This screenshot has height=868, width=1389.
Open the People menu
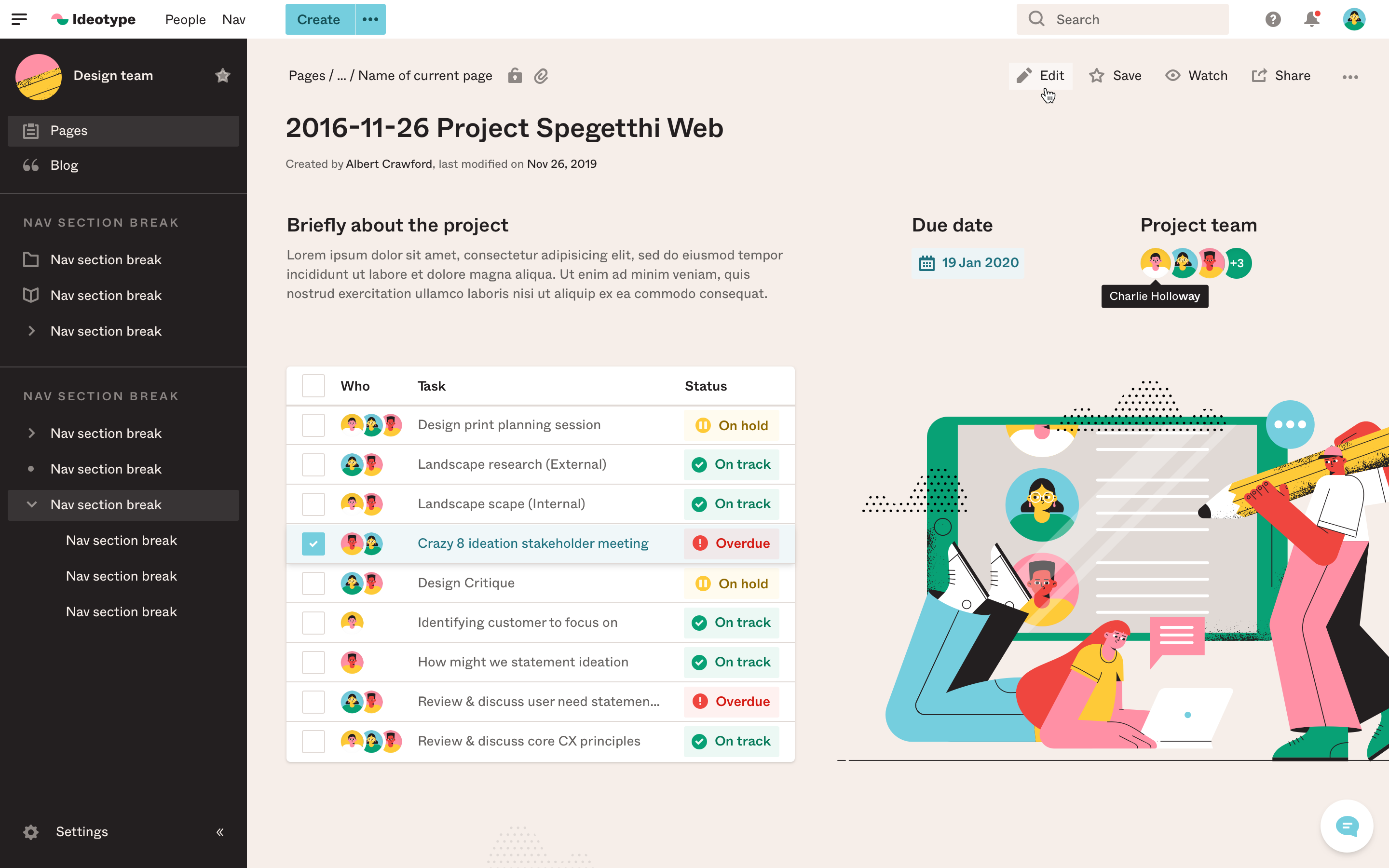tap(185, 19)
